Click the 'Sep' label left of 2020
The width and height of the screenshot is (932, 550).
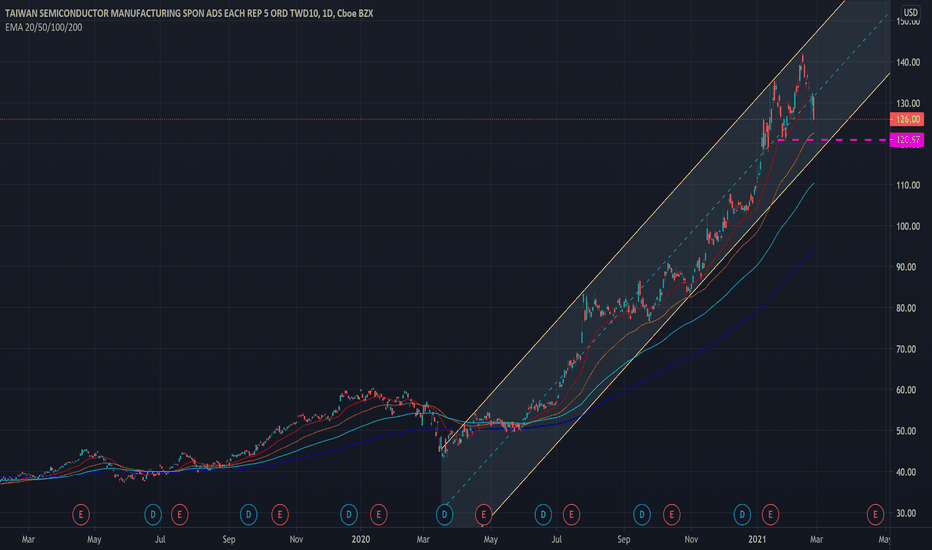229,539
